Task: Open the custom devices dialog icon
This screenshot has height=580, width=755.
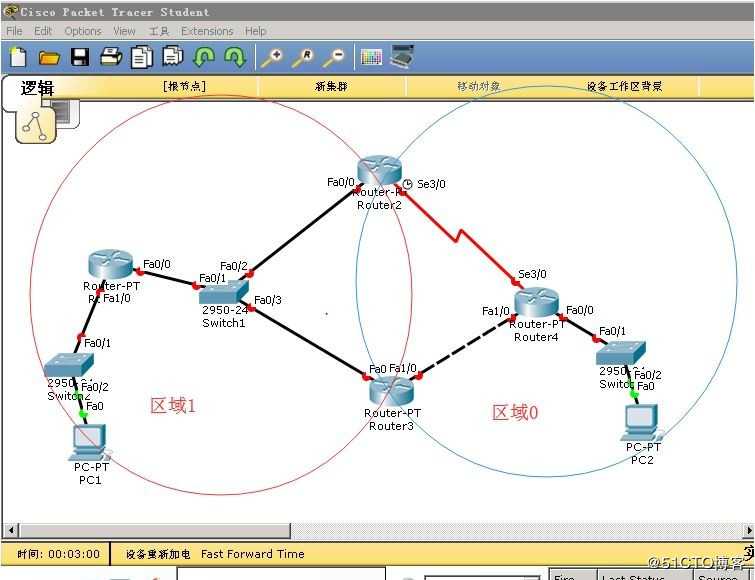Action: pyautogui.click(x=402, y=56)
